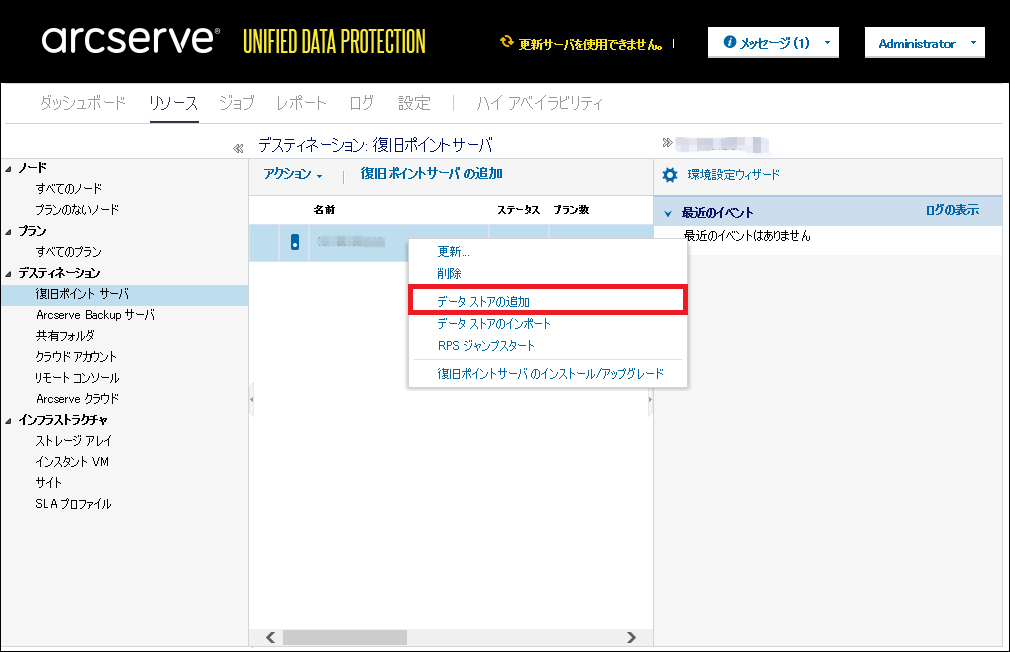Image resolution: width=1010 pixels, height=652 pixels.
Task: Click the recovery point server icon in row
Action: pos(295,242)
